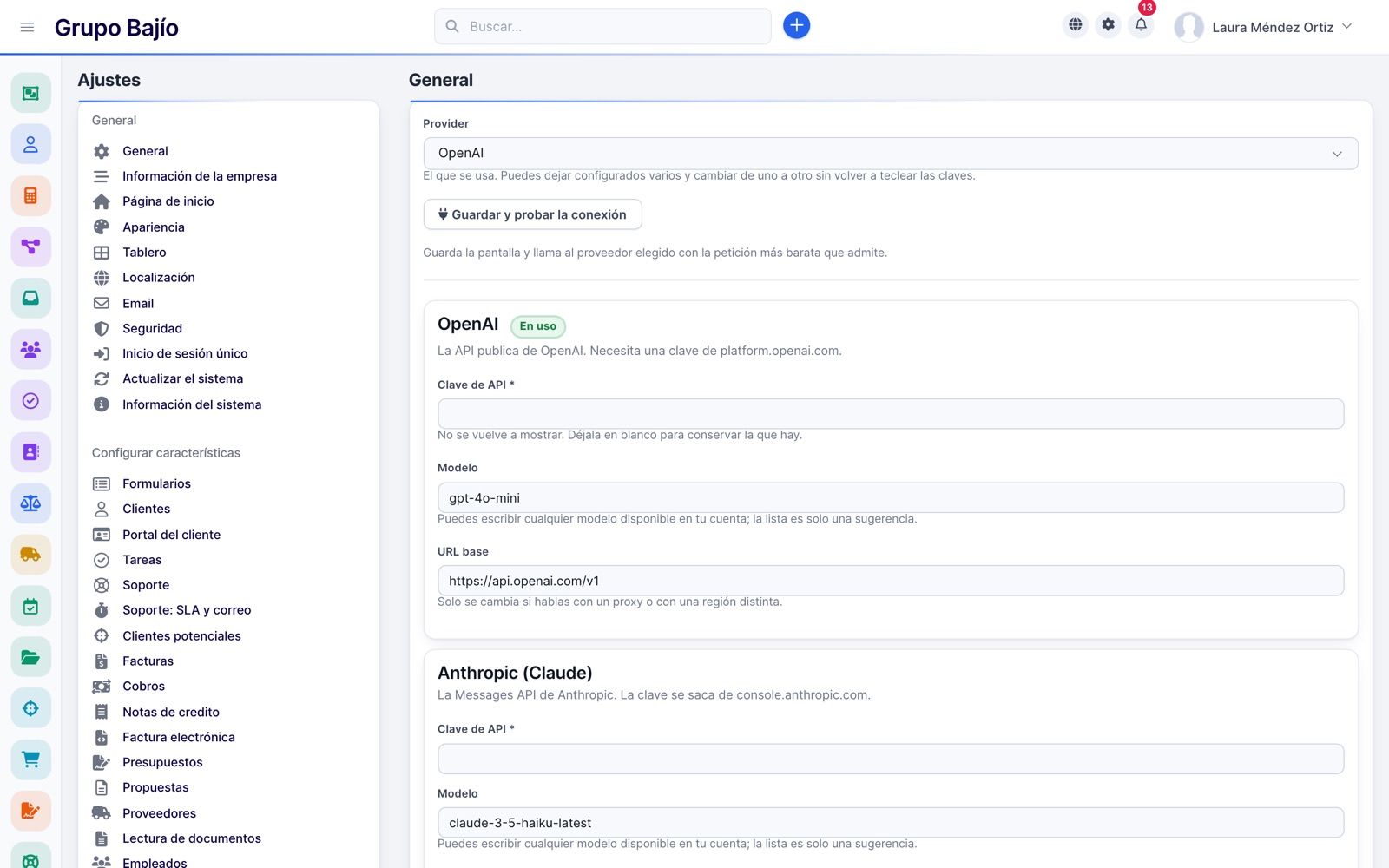Open the green folder module
1389x868 pixels.
pos(30,657)
